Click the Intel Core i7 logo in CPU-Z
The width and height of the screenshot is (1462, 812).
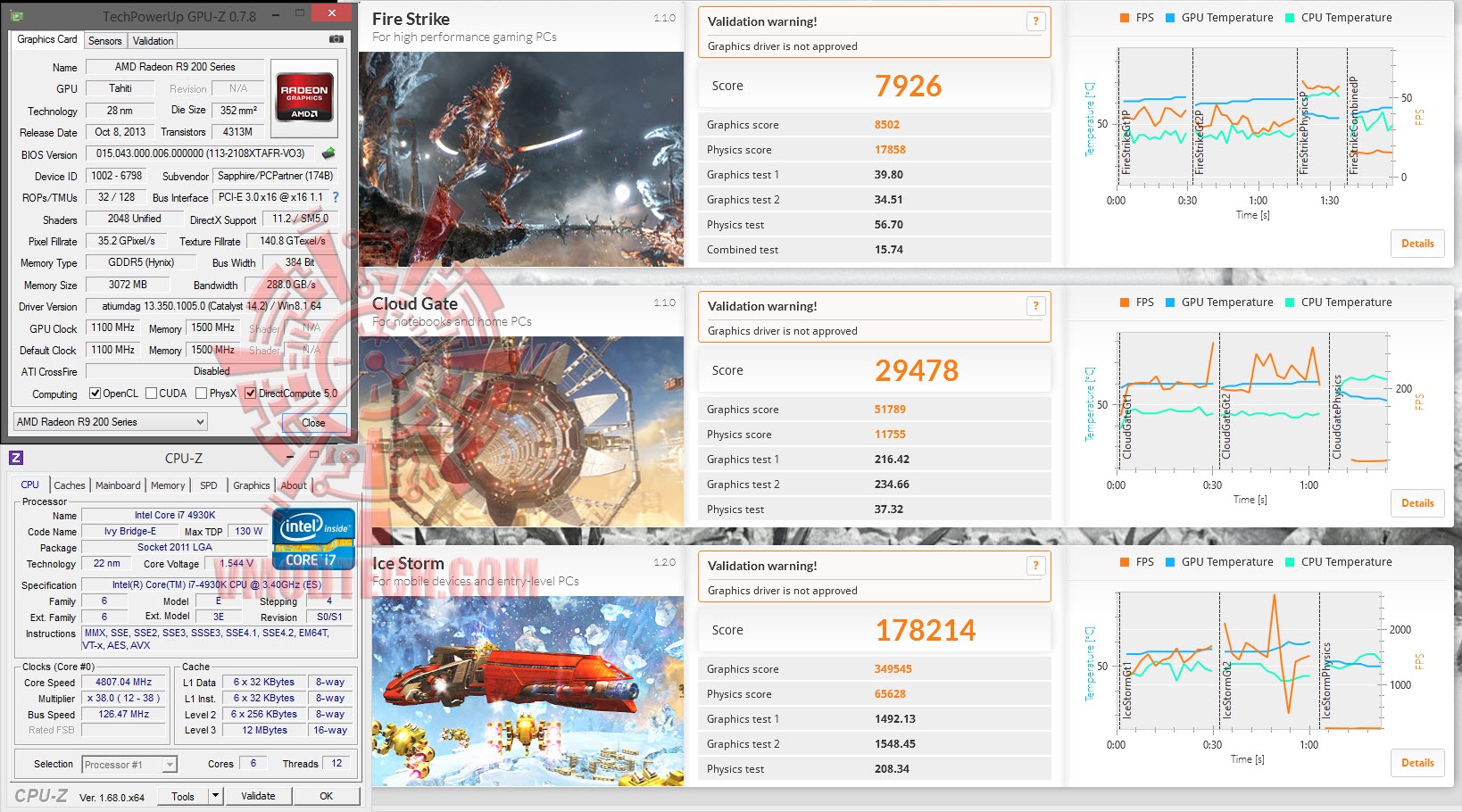tap(313, 538)
